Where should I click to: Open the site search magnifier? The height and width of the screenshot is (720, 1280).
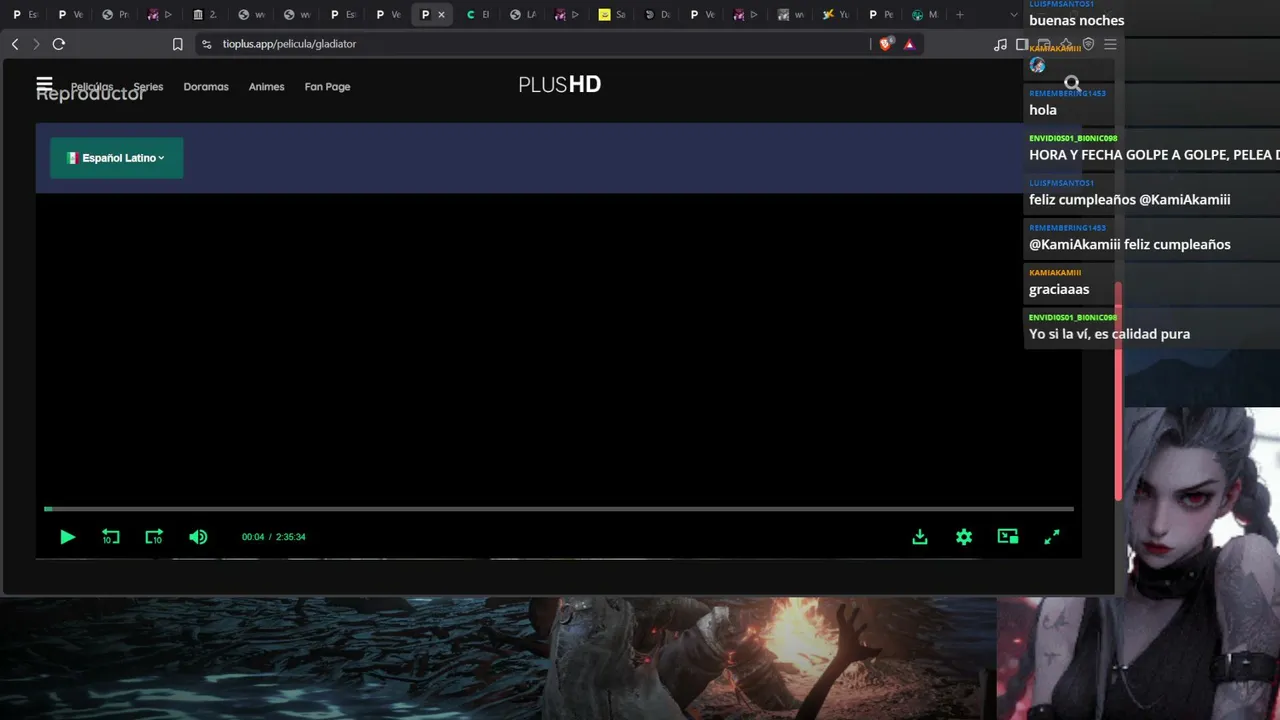[x=1072, y=83]
